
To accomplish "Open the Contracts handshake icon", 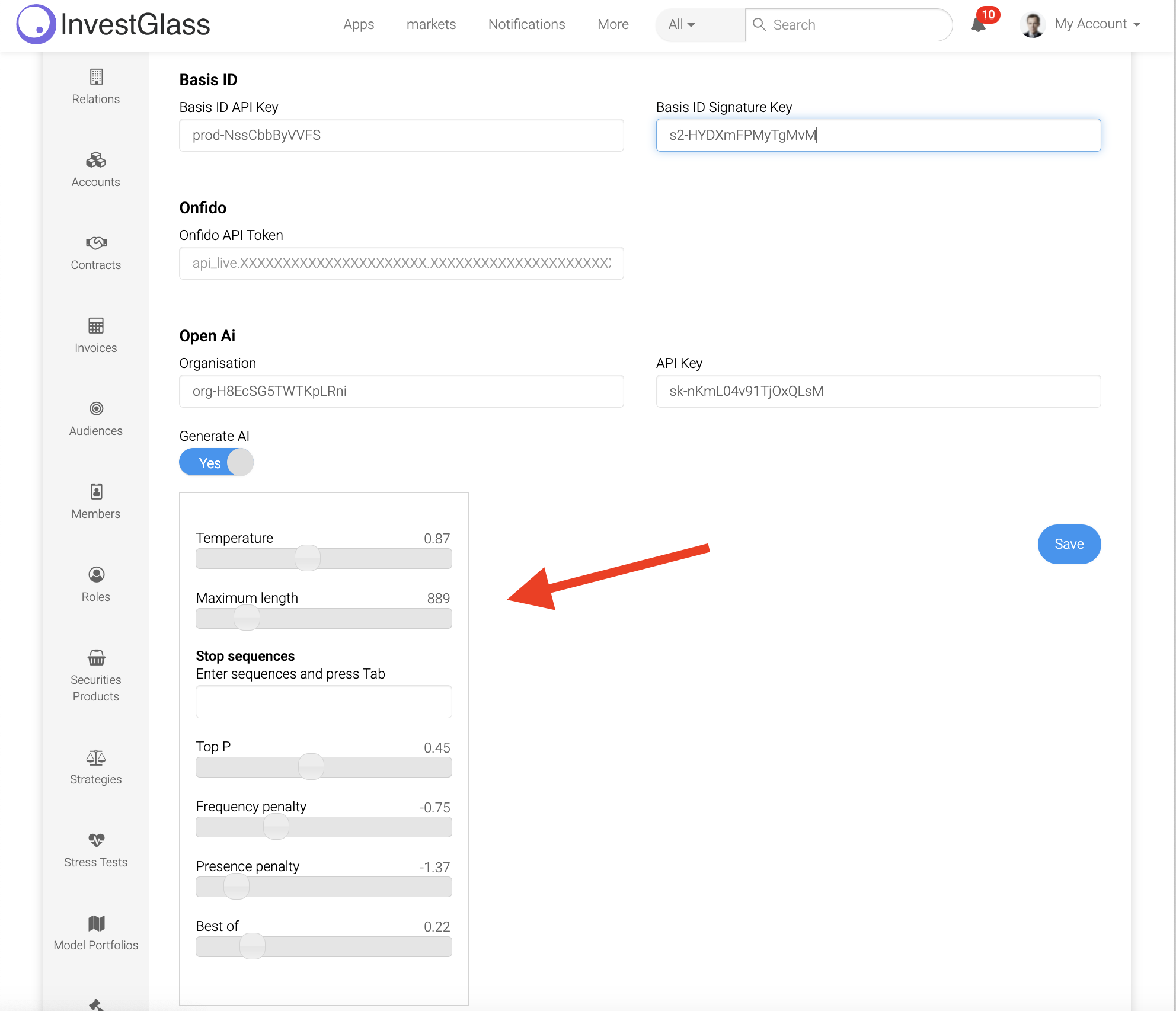I will (x=96, y=243).
